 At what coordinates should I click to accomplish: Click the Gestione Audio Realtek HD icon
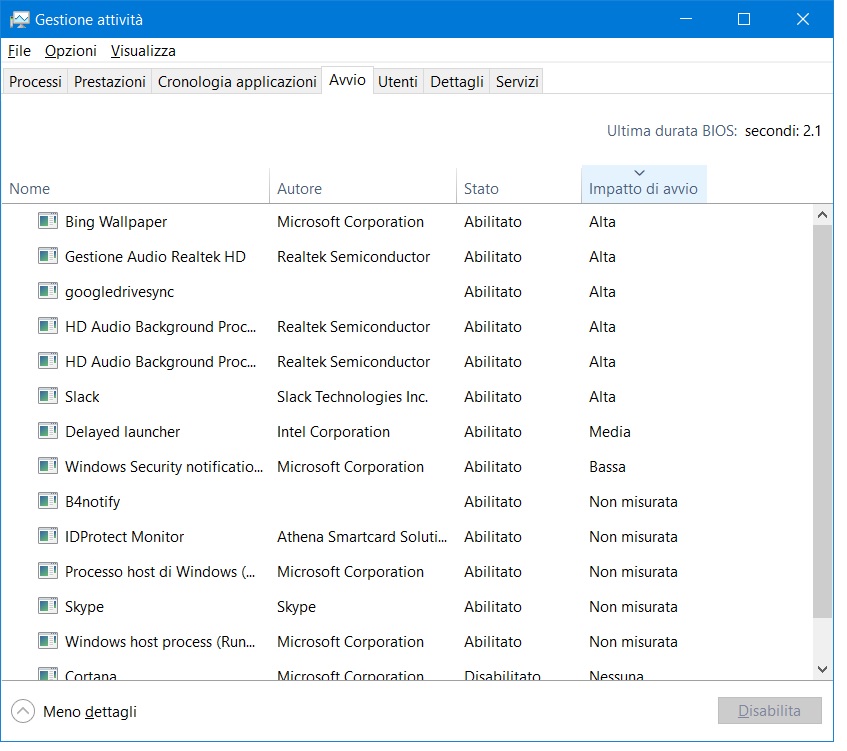[x=48, y=256]
